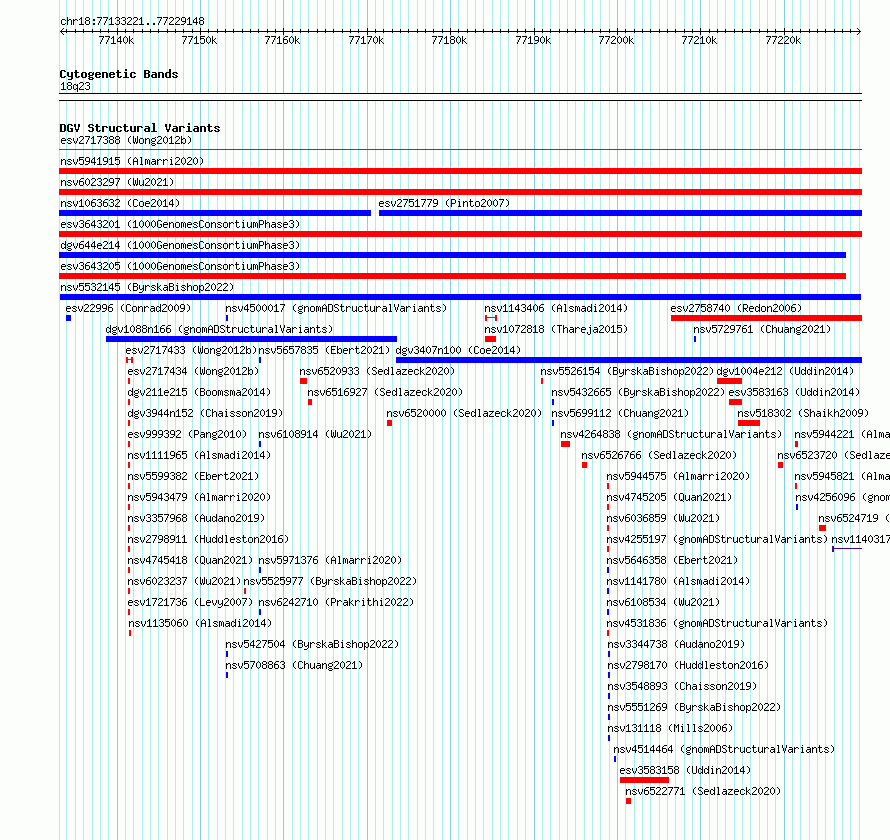Open the esv2751779 (Pinto2007) label

pos(444,203)
